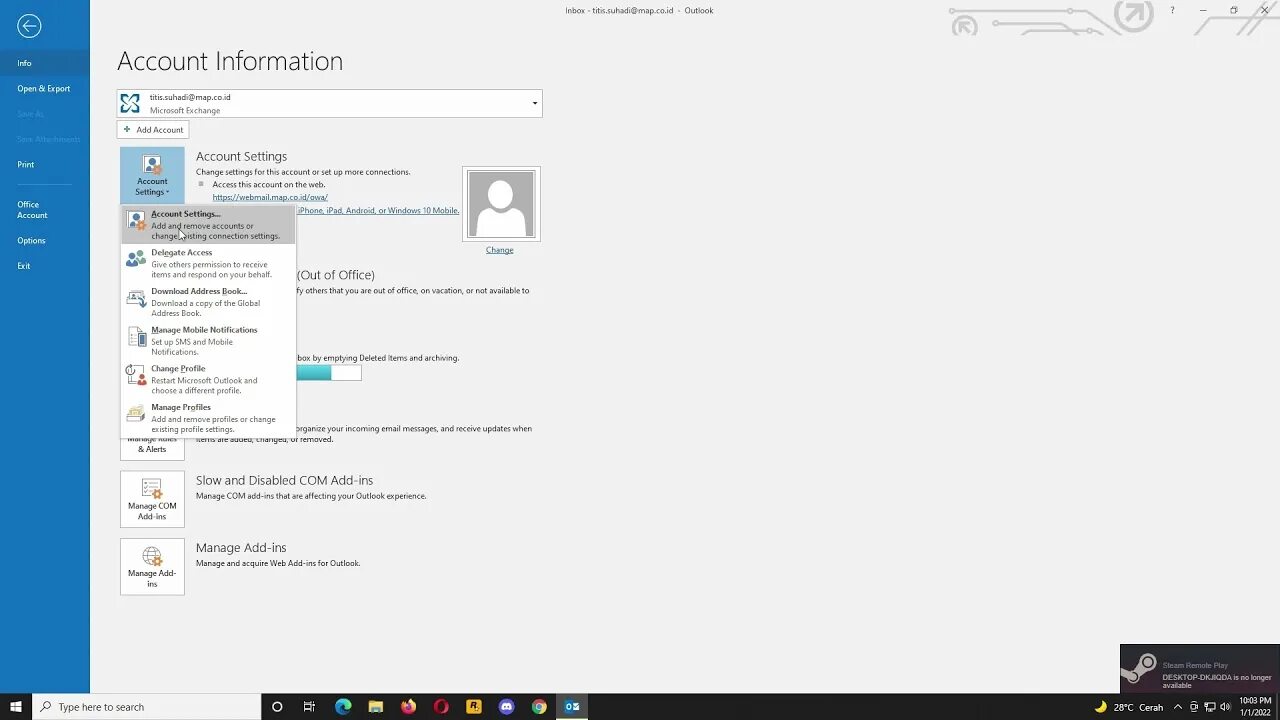Click the Steam Remote Play notification
This screenshot has width=1280, height=720.
coord(1200,669)
